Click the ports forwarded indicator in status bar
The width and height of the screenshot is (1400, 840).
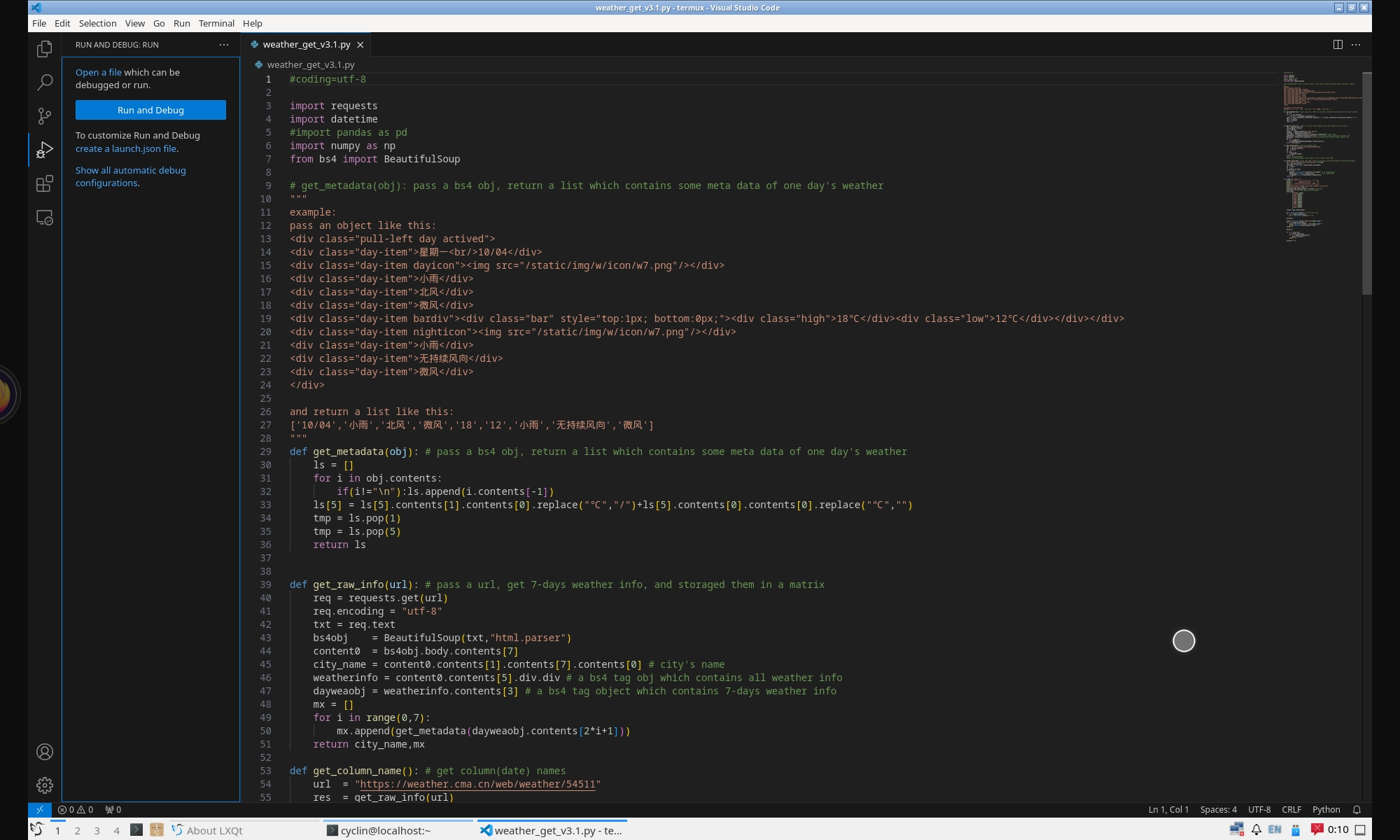(113, 809)
